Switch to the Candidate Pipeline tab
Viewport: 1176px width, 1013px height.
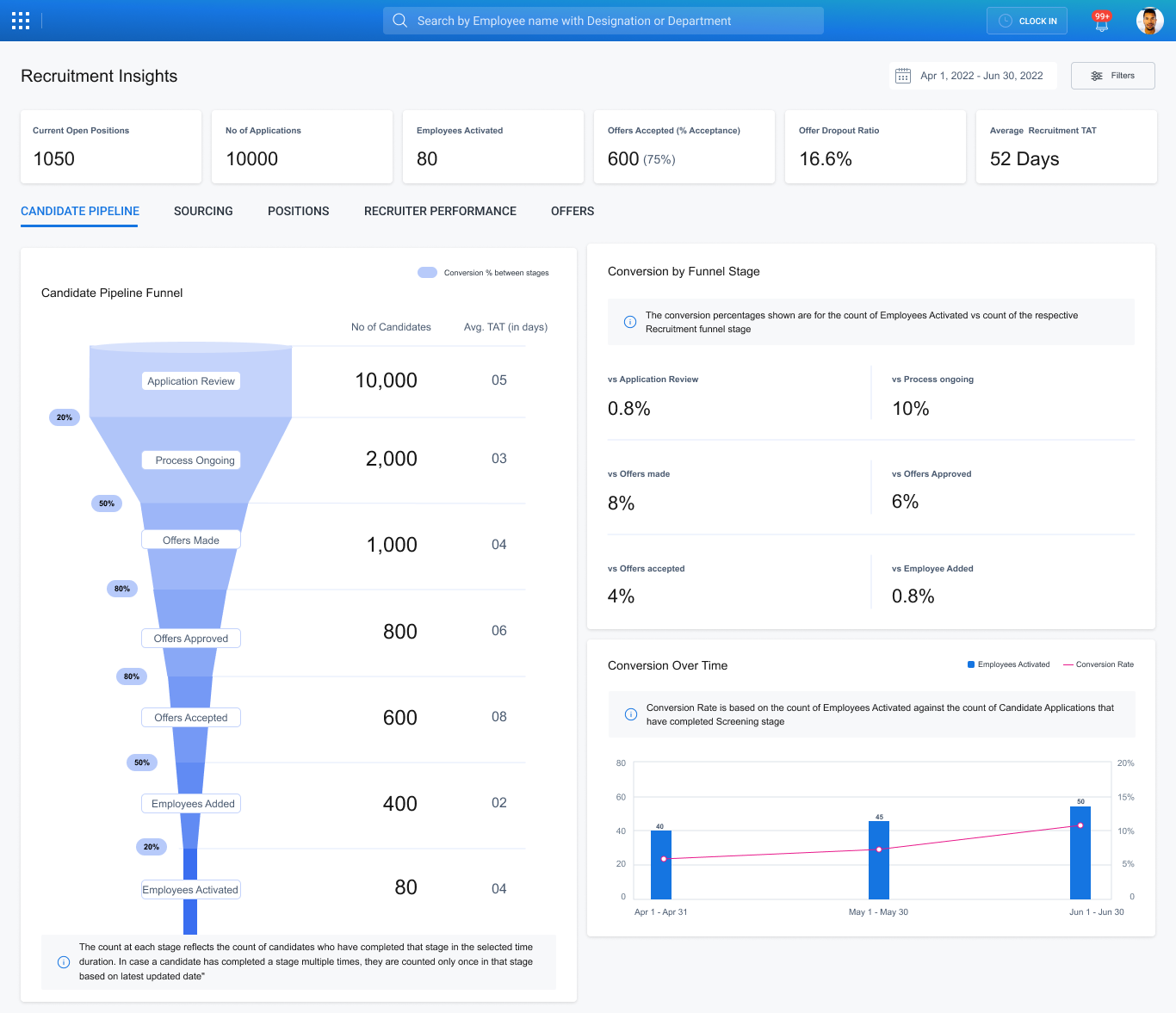pos(80,211)
